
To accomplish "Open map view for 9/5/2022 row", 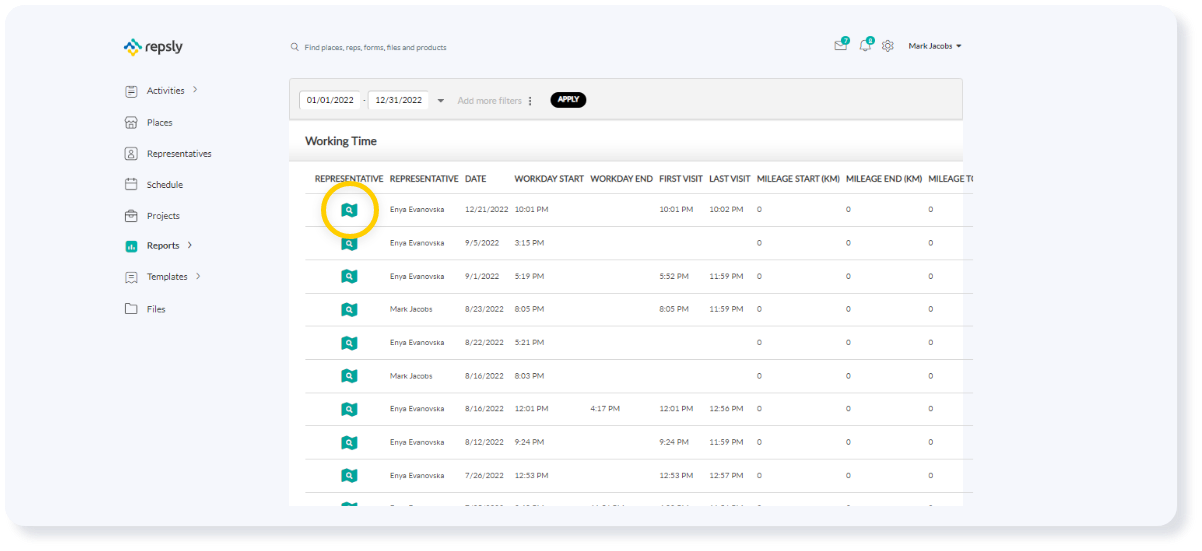I will point(349,243).
